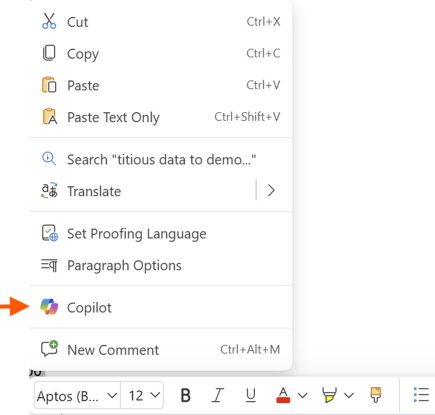
Task: Click the Copy pages icon
Action: point(49,53)
